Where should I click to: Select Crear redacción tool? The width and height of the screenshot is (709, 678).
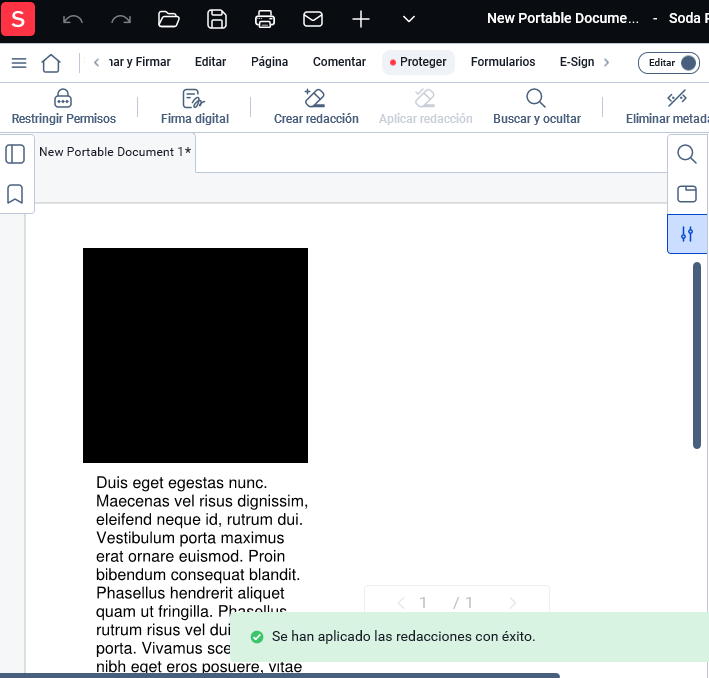[x=316, y=107]
